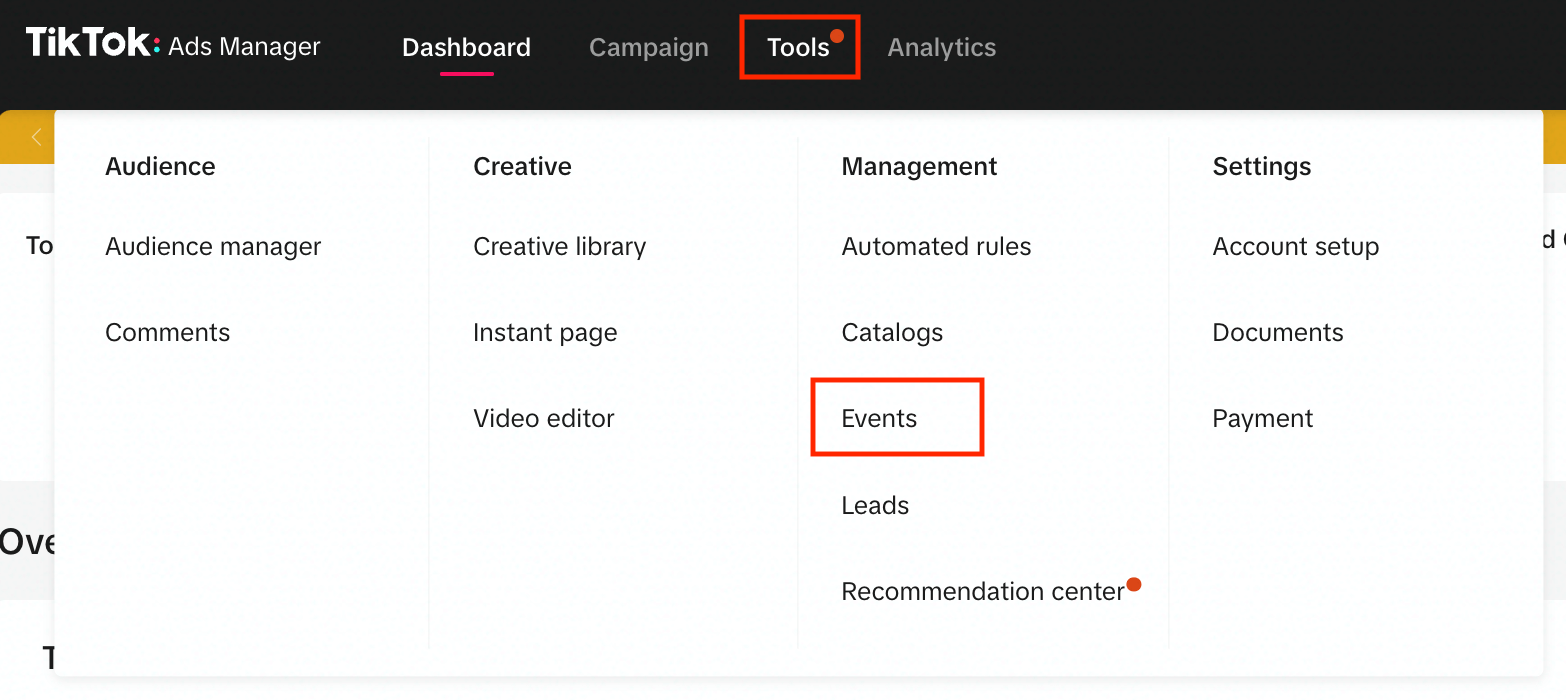
Task: Click the Creative column heading
Action: click(x=522, y=166)
